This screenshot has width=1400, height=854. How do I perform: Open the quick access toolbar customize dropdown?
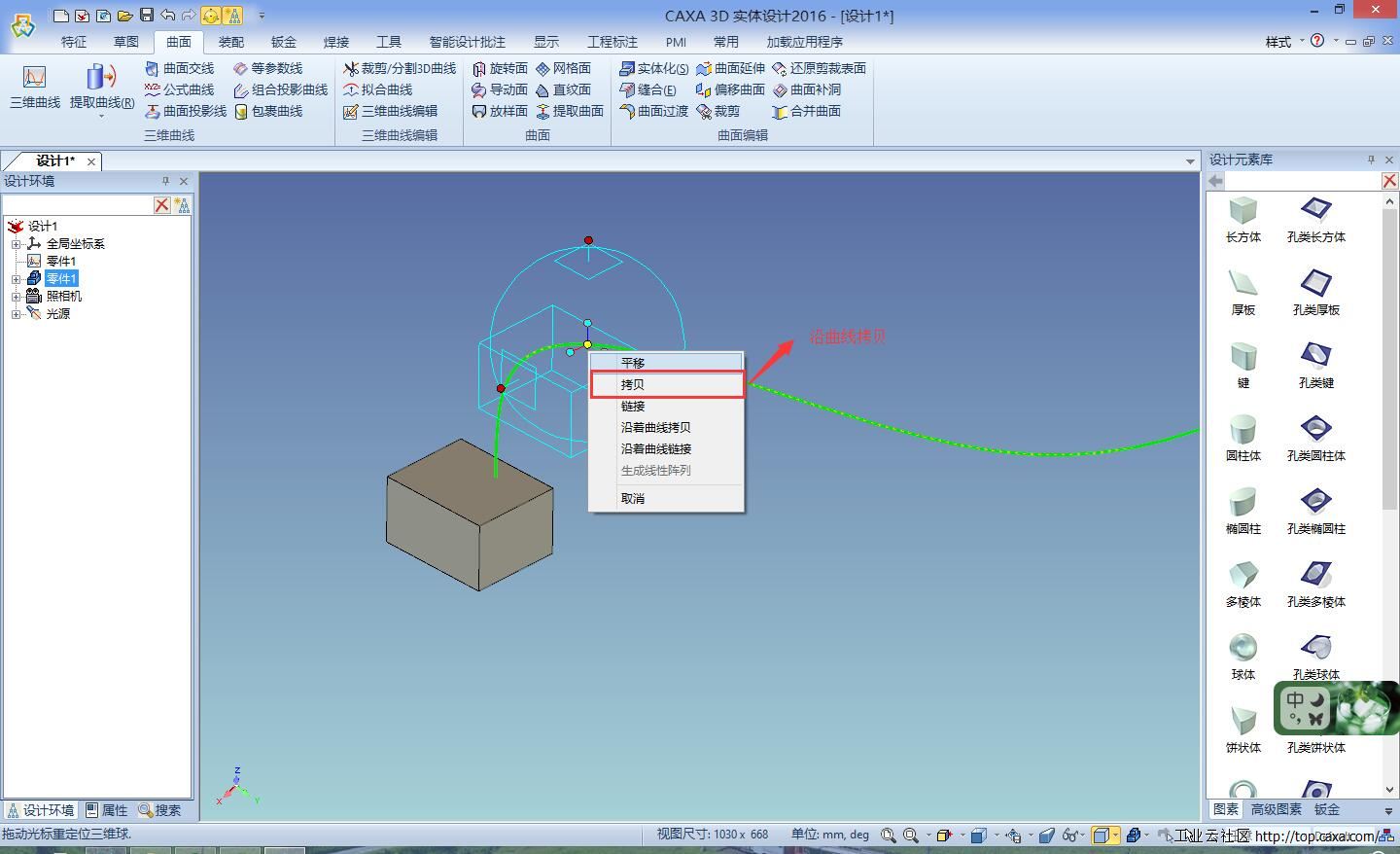pyautogui.click(x=262, y=16)
